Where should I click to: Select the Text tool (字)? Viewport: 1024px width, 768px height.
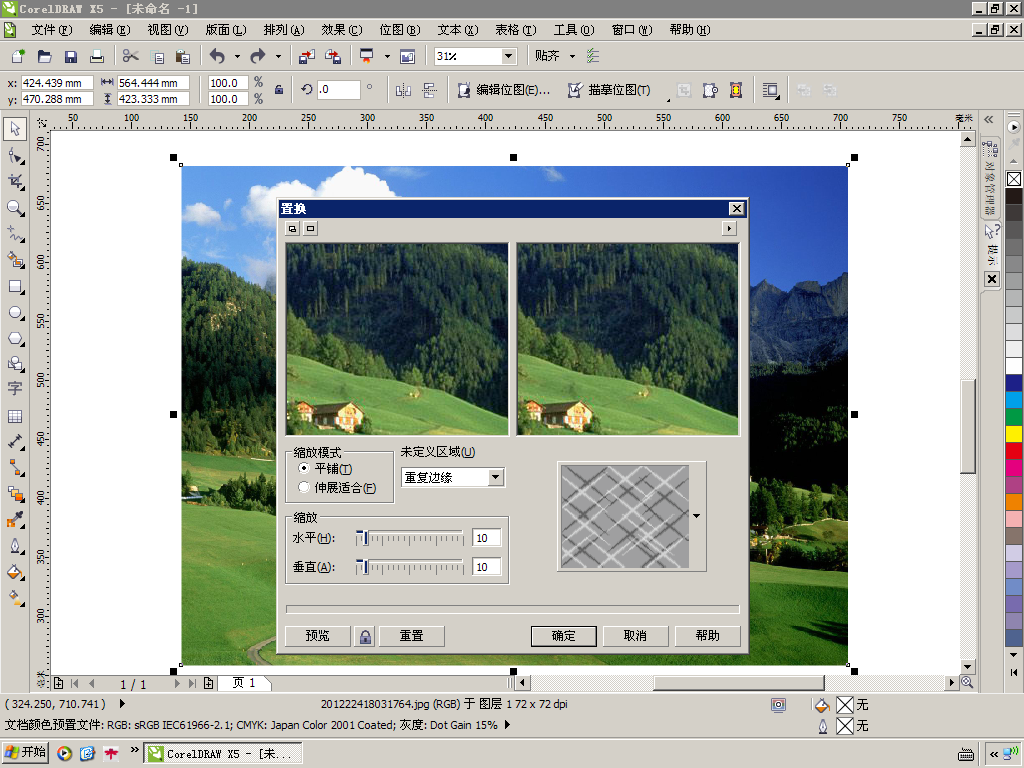[x=15, y=389]
